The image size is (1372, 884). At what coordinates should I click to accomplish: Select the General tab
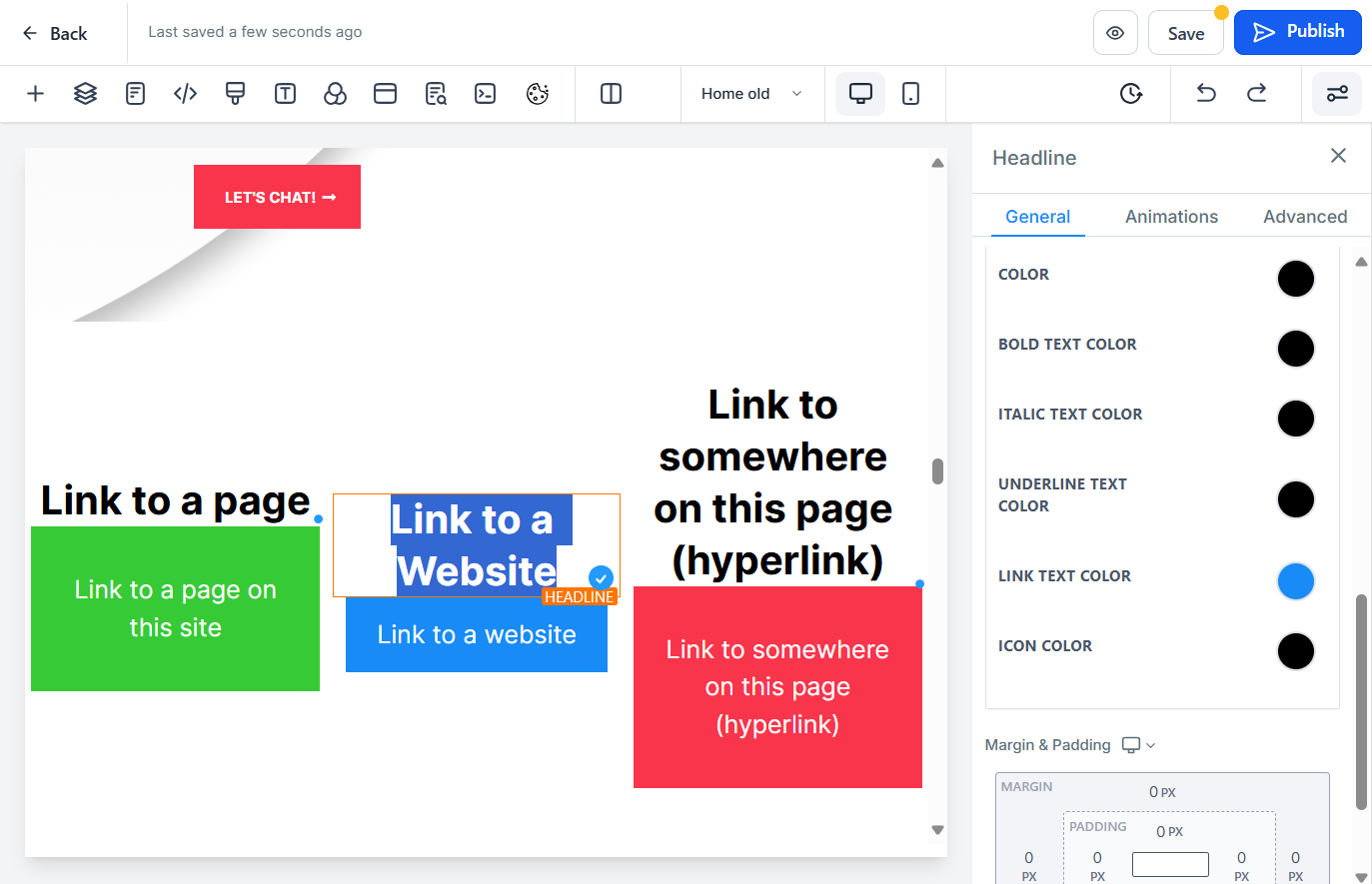coord(1037,217)
